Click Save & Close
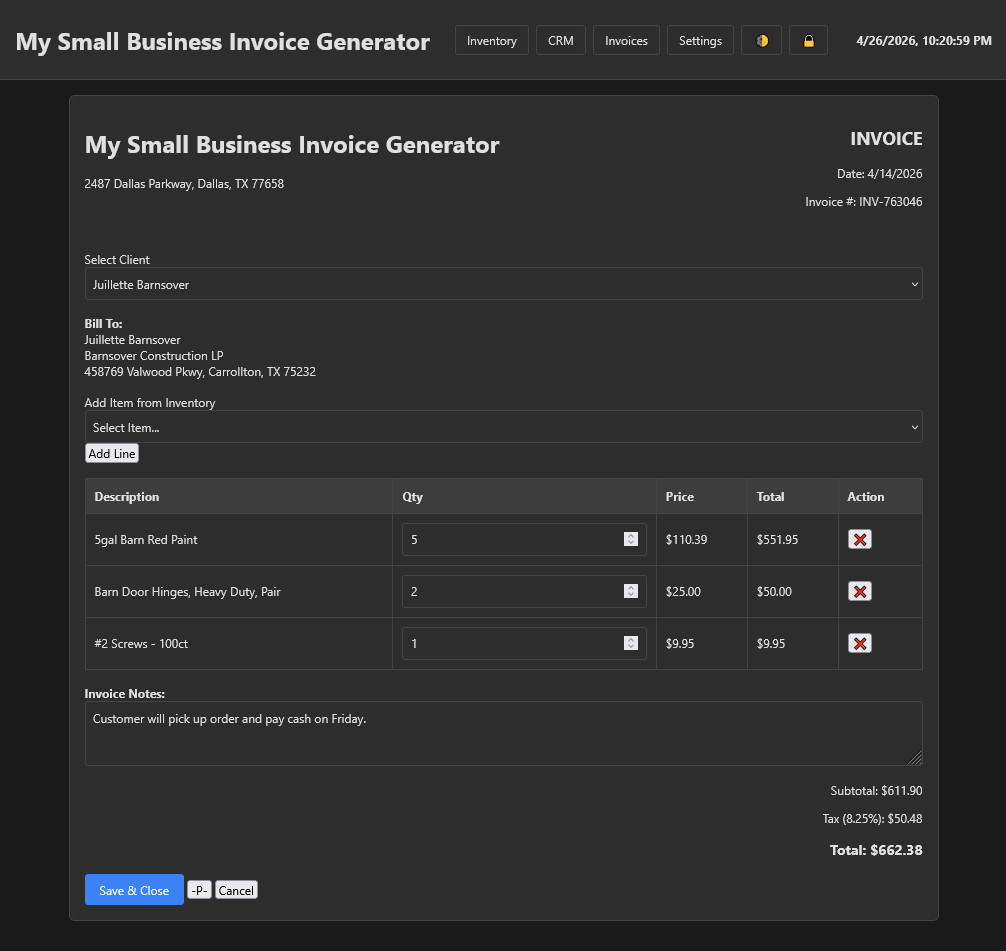Image resolution: width=1006 pixels, height=951 pixels. click(x=134, y=890)
